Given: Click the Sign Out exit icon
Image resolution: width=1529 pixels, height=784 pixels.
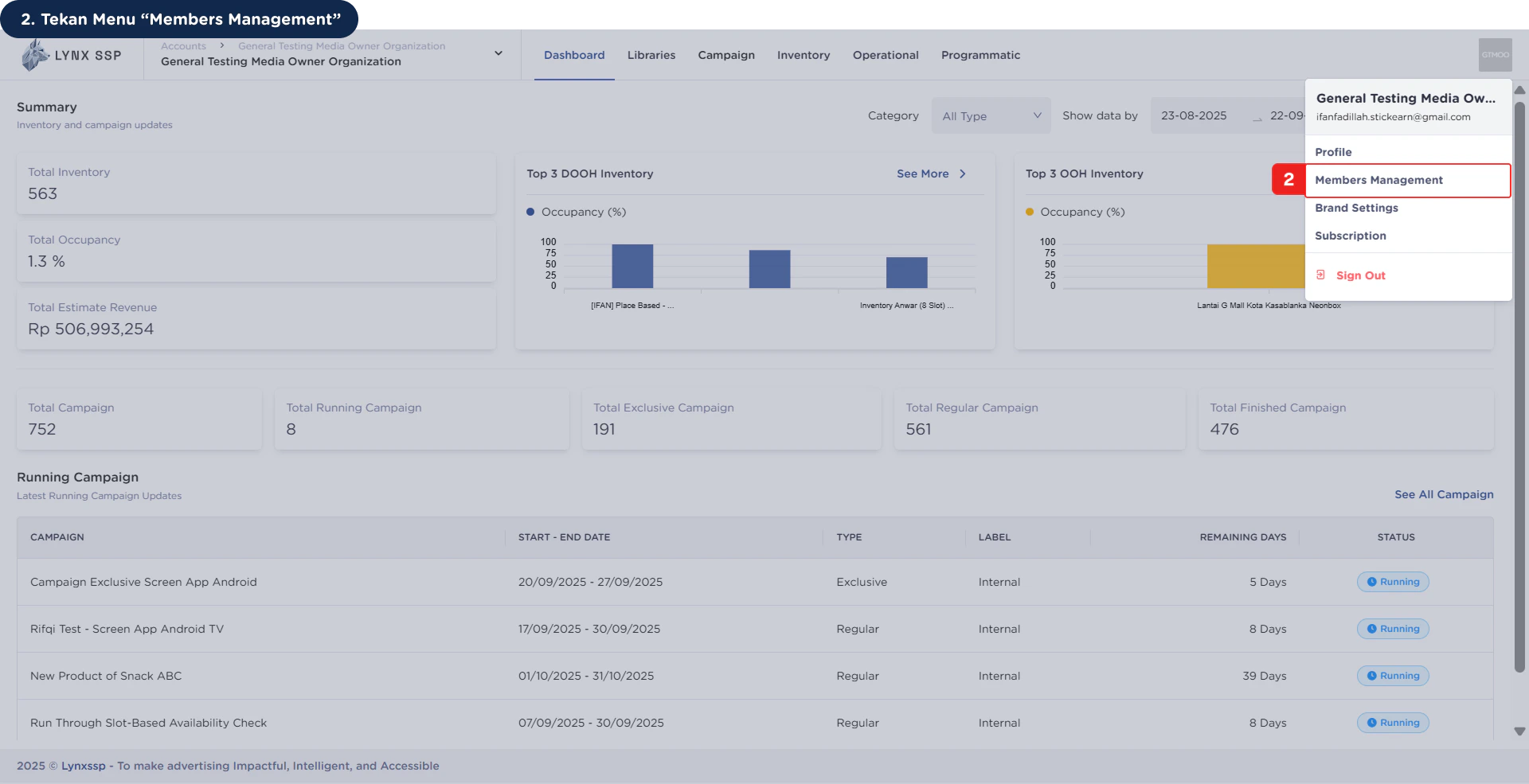Looking at the screenshot, I should point(1322,275).
